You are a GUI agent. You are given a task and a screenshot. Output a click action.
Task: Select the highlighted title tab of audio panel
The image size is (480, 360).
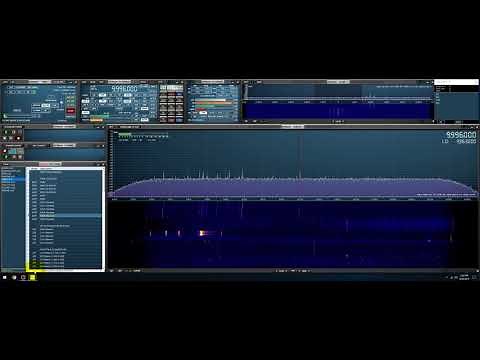coord(212,82)
